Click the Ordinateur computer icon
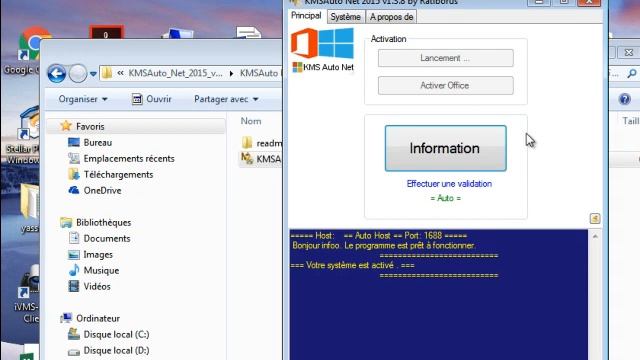 click(66, 318)
